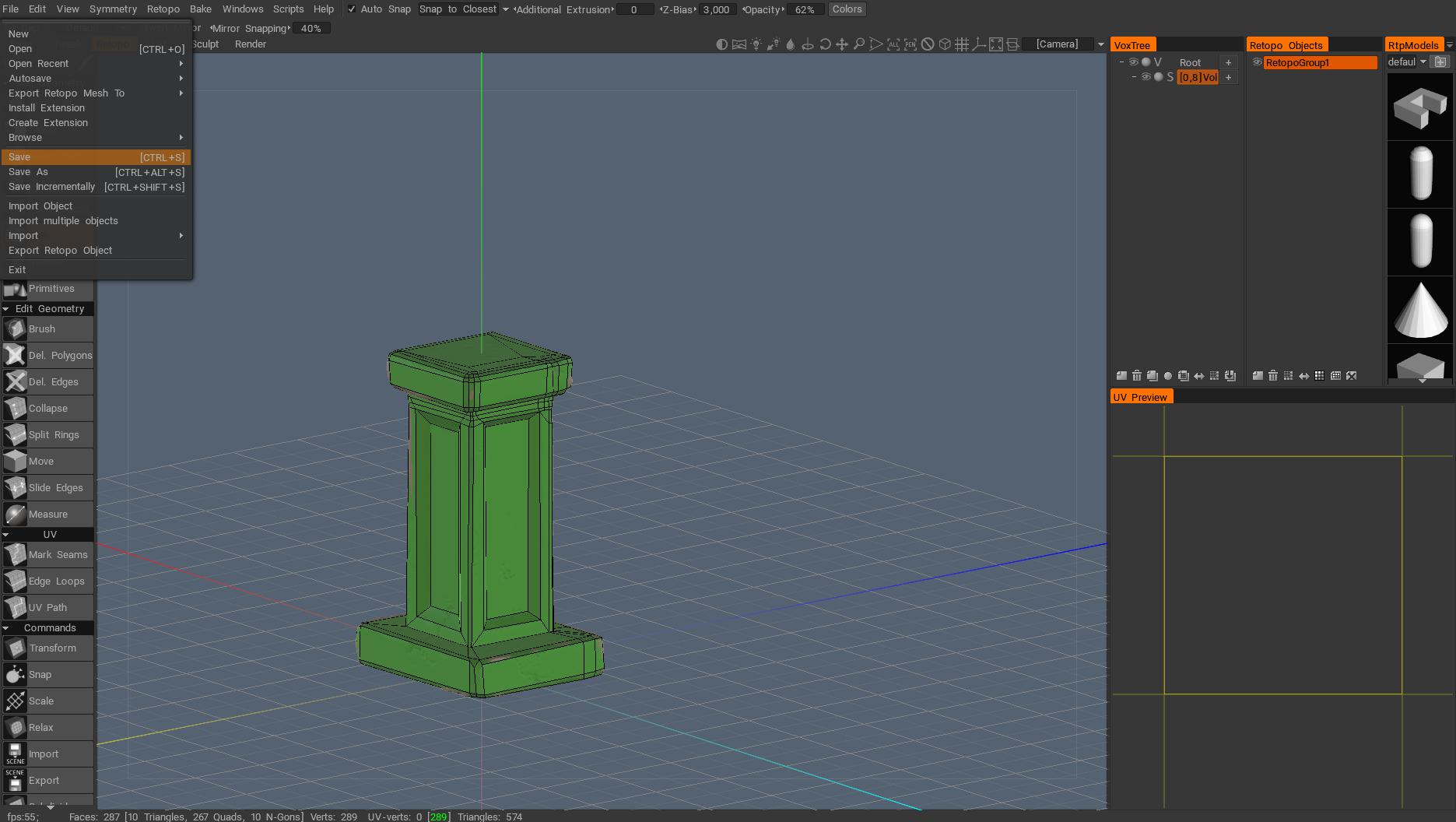This screenshot has width=1456, height=822.
Task: Choose the Split Rings tool
Action: coord(47,434)
